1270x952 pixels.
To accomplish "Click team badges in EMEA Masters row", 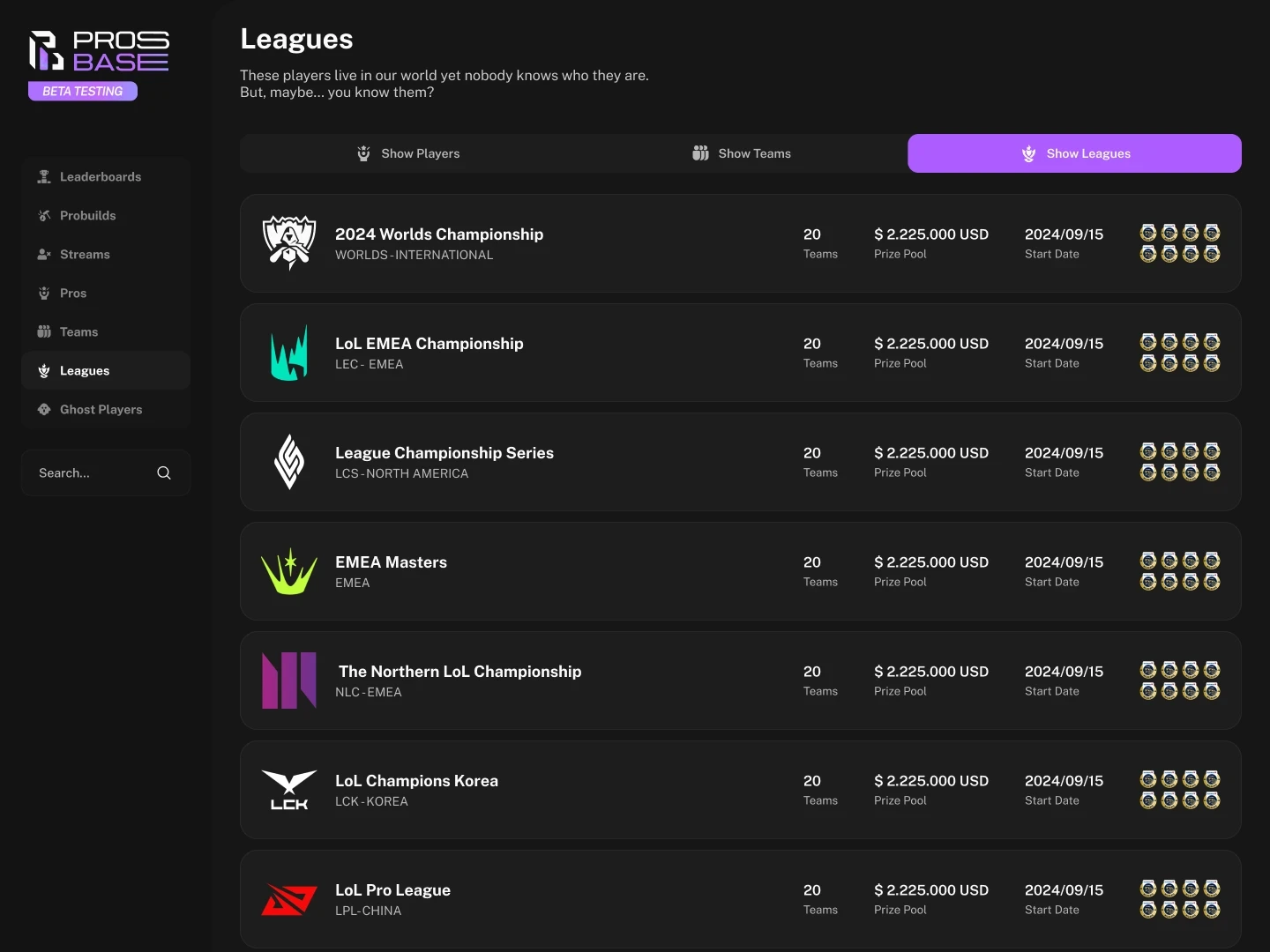I will [x=1180, y=571].
